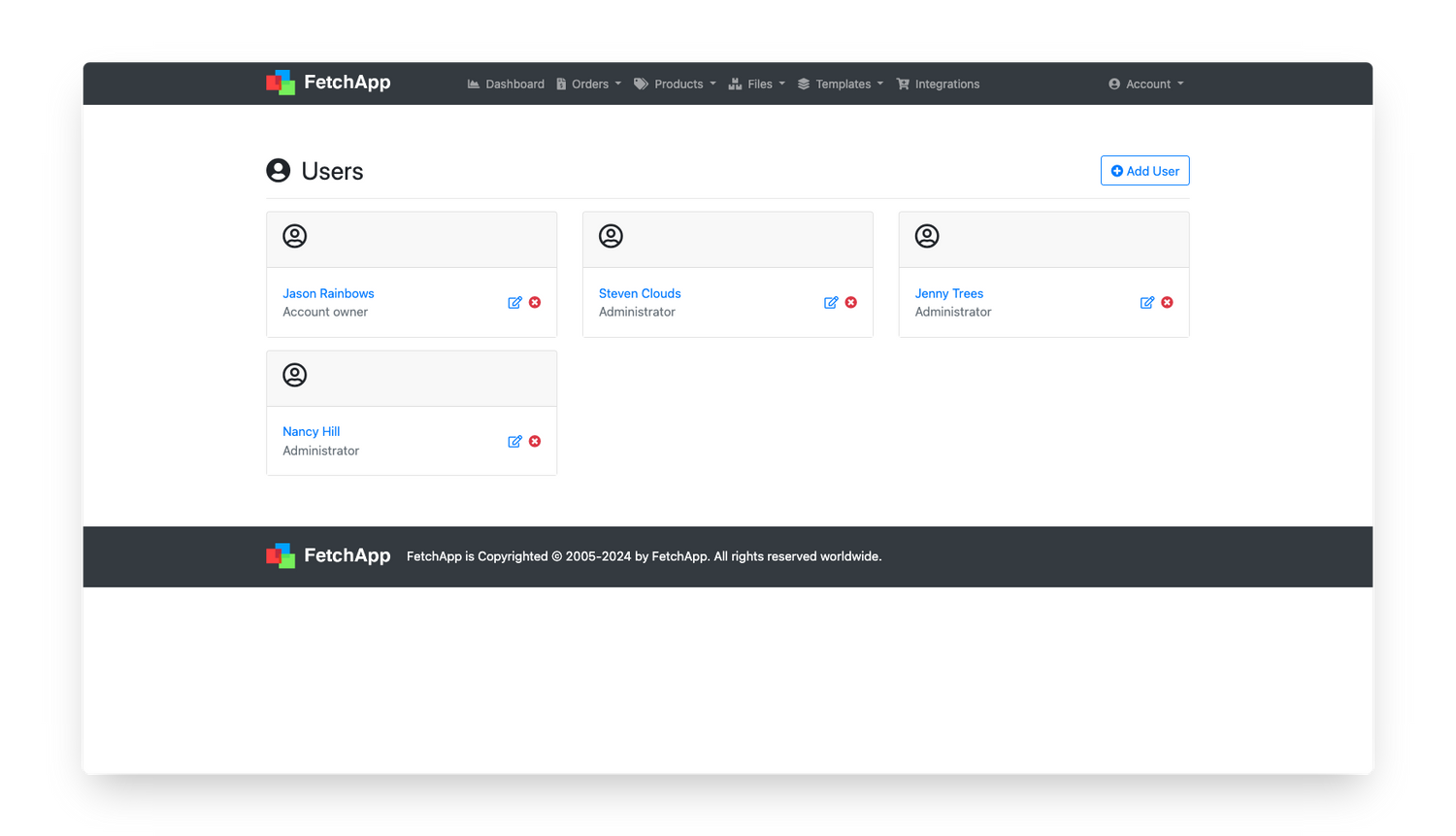Expand the Orders dropdown menu

click(589, 84)
